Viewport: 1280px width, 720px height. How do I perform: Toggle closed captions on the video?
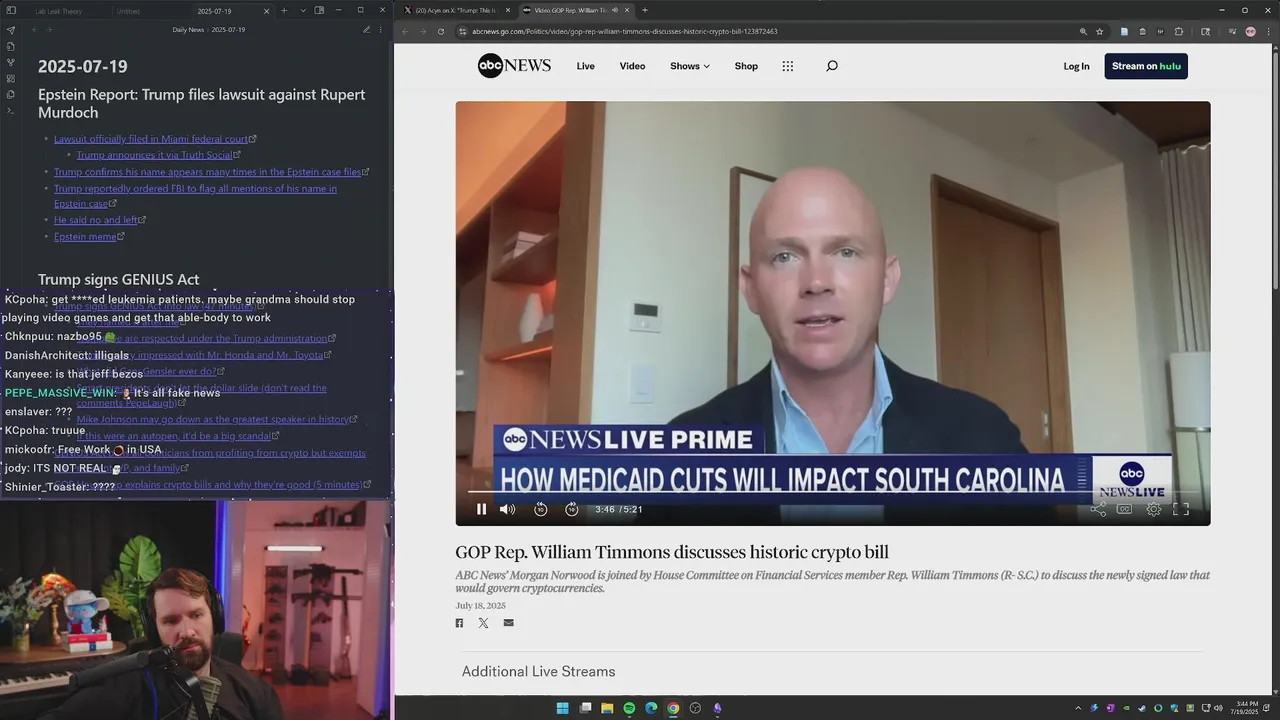(1124, 509)
